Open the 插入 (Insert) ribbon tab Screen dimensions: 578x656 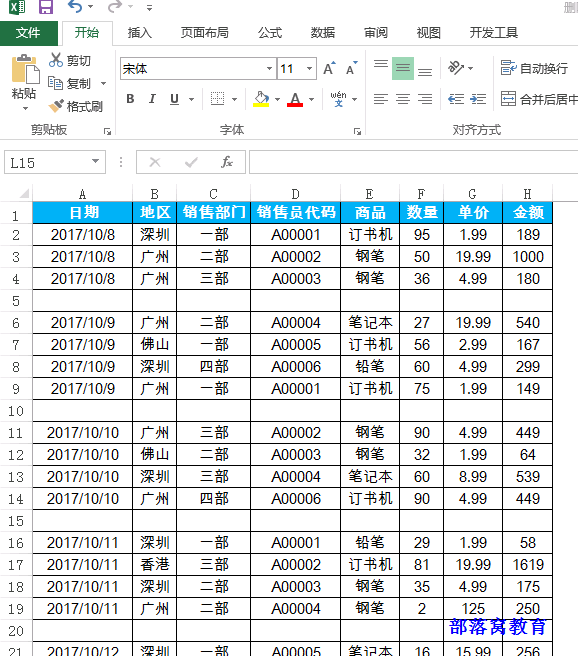(x=139, y=33)
